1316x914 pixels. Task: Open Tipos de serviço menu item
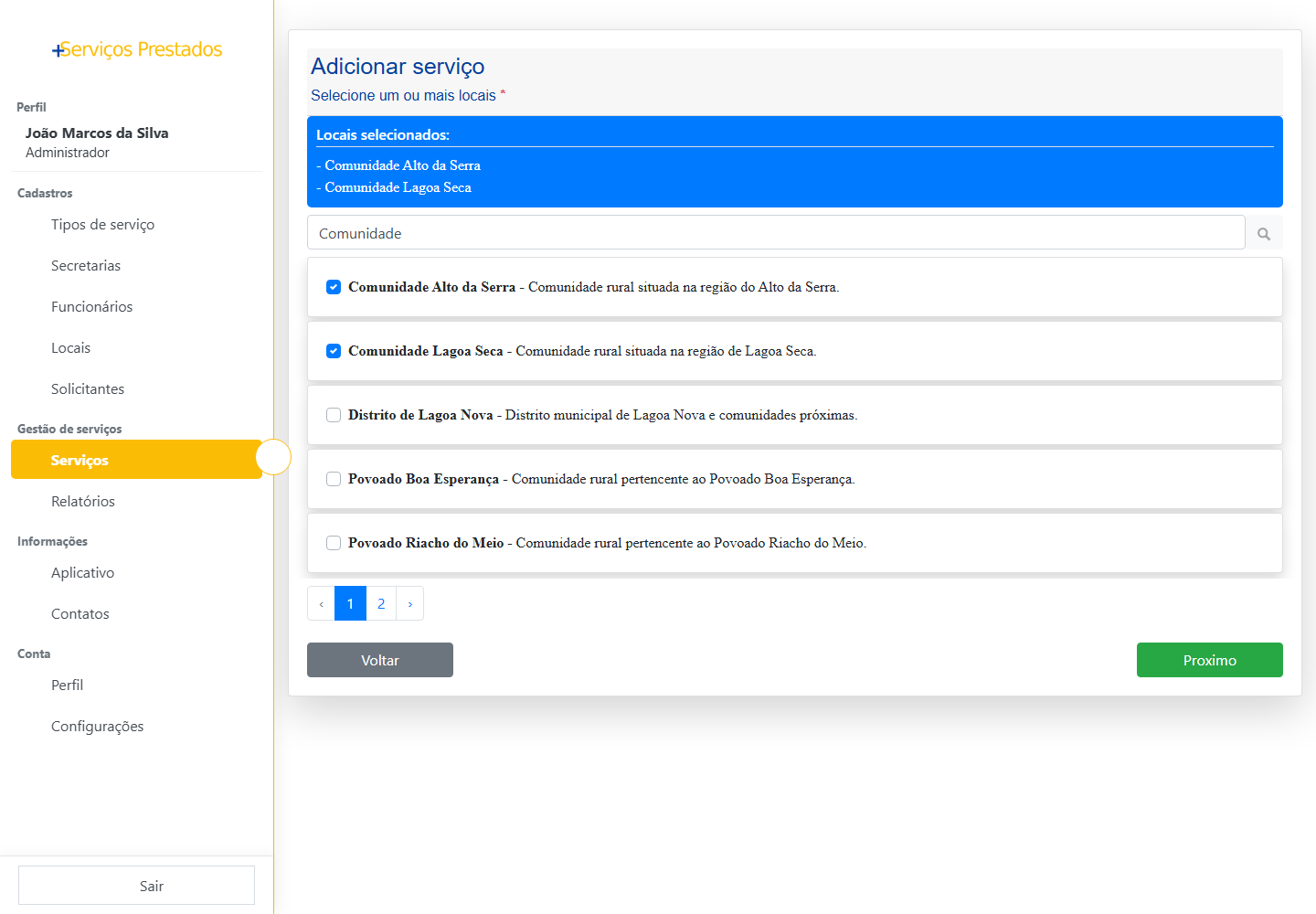pos(102,225)
